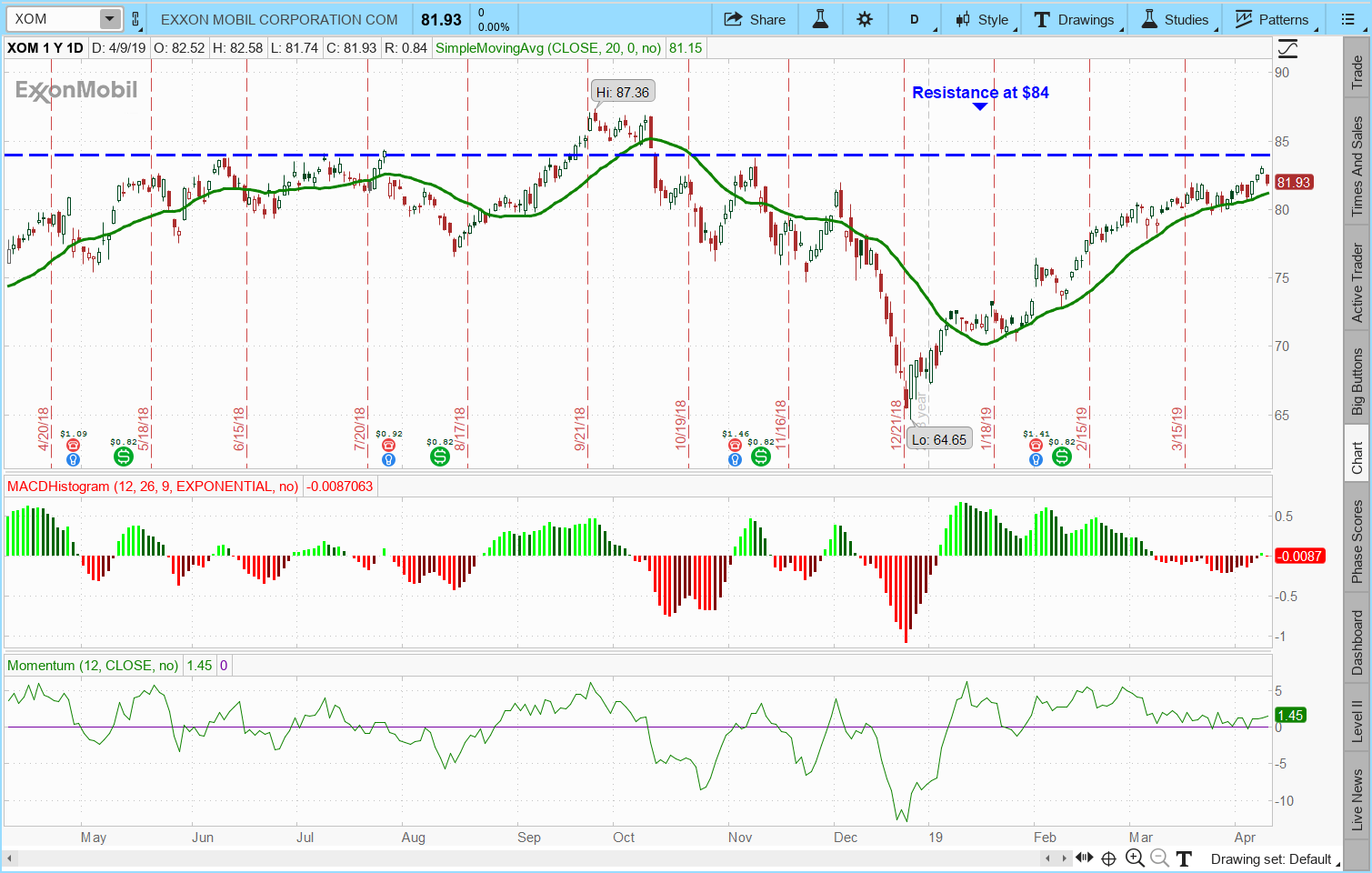The image size is (1372, 873).
Task: Zoom in using the magnifier plus icon
Action: pos(1134,858)
